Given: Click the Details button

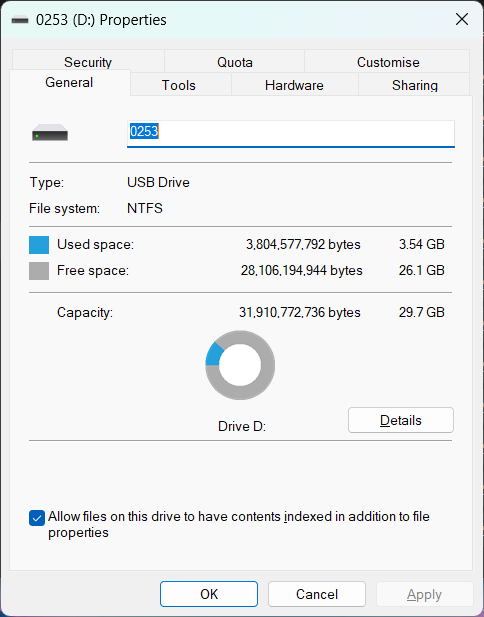Looking at the screenshot, I should click(401, 420).
